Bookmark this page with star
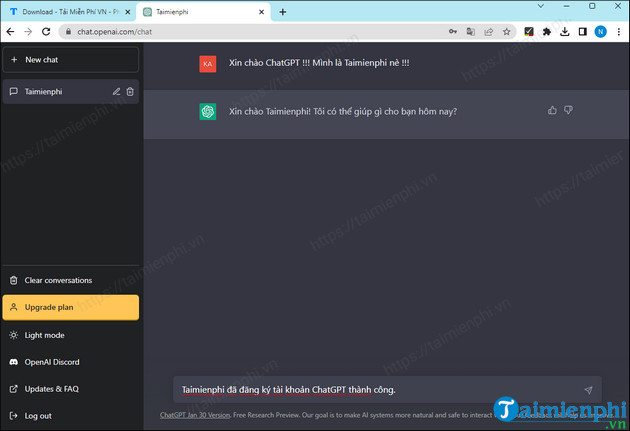Viewport: 630px width, 431px height. coord(507,31)
